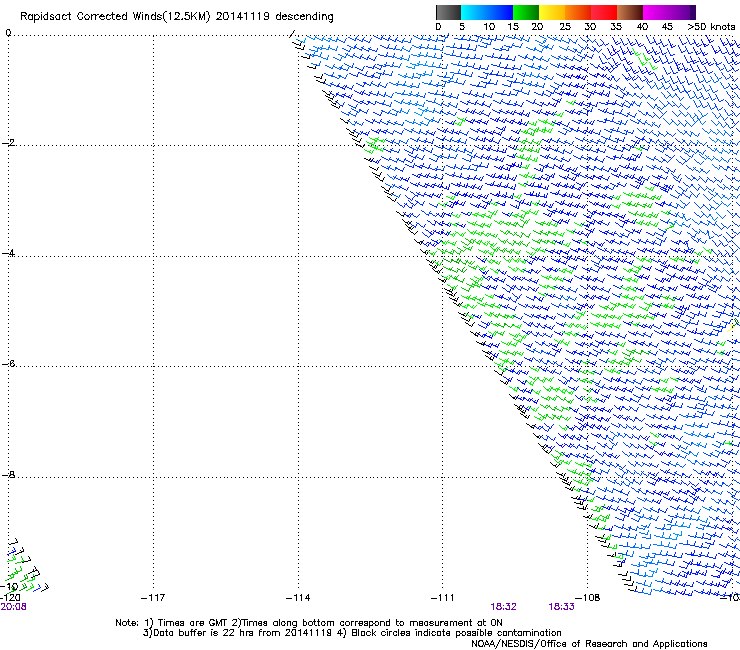This screenshot has width=740, height=650.
Task: Click the latitude axis label '-2'
Action: coord(8,143)
